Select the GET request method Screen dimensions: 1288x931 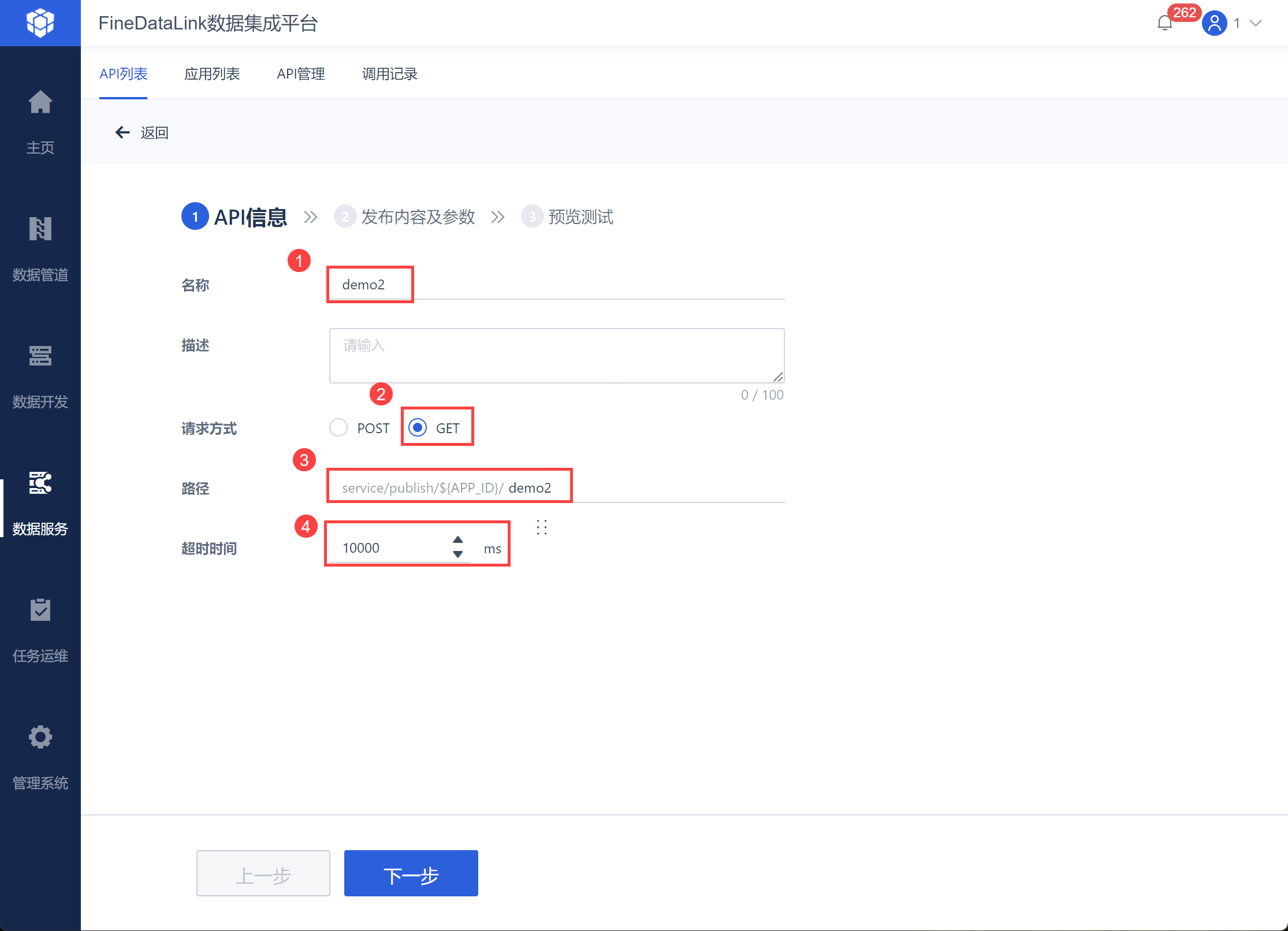(x=418, y=428)
